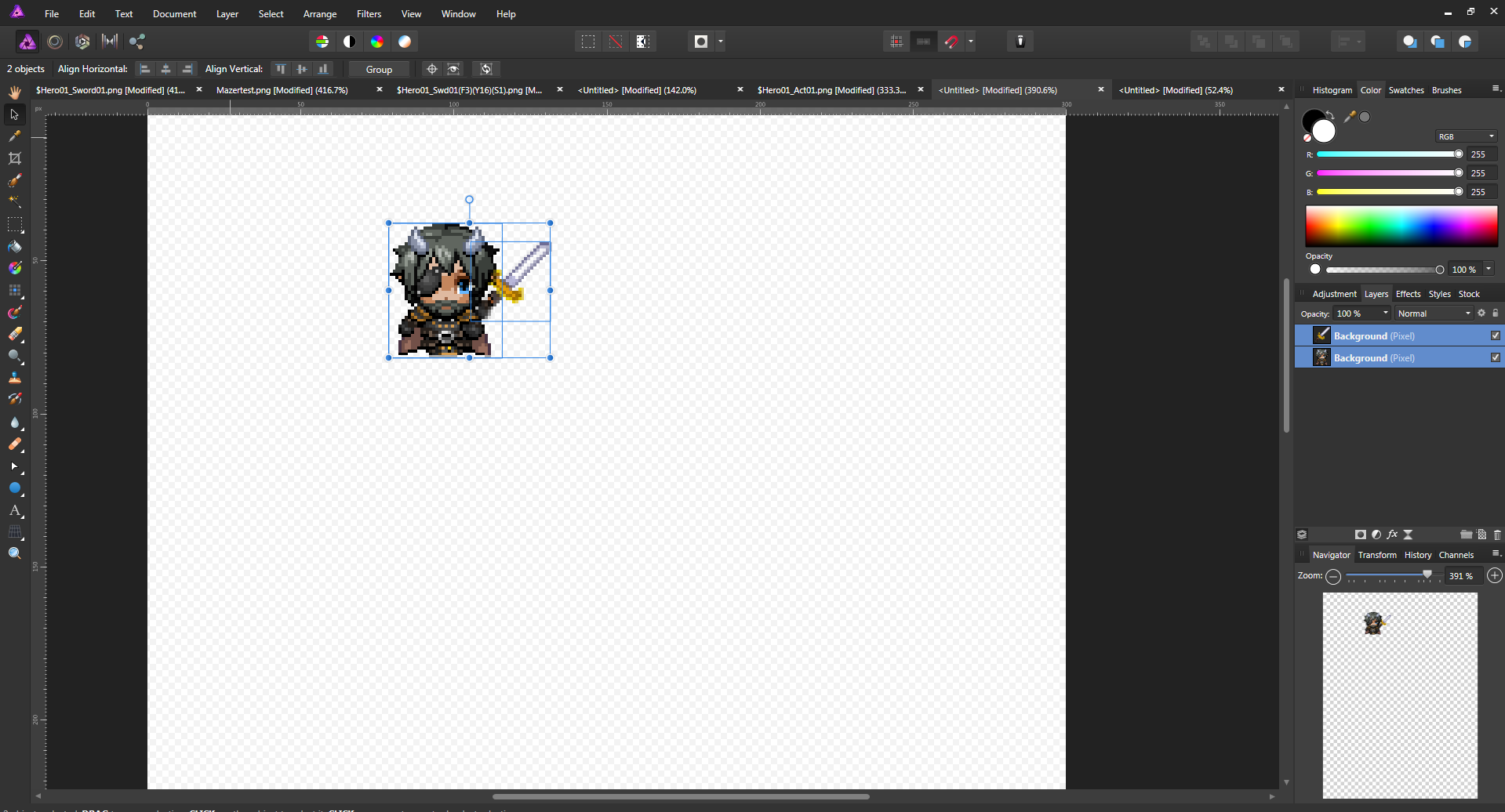The image size is (1505, 812).
Task: Switch to the Export Persona
Action: 137,42
